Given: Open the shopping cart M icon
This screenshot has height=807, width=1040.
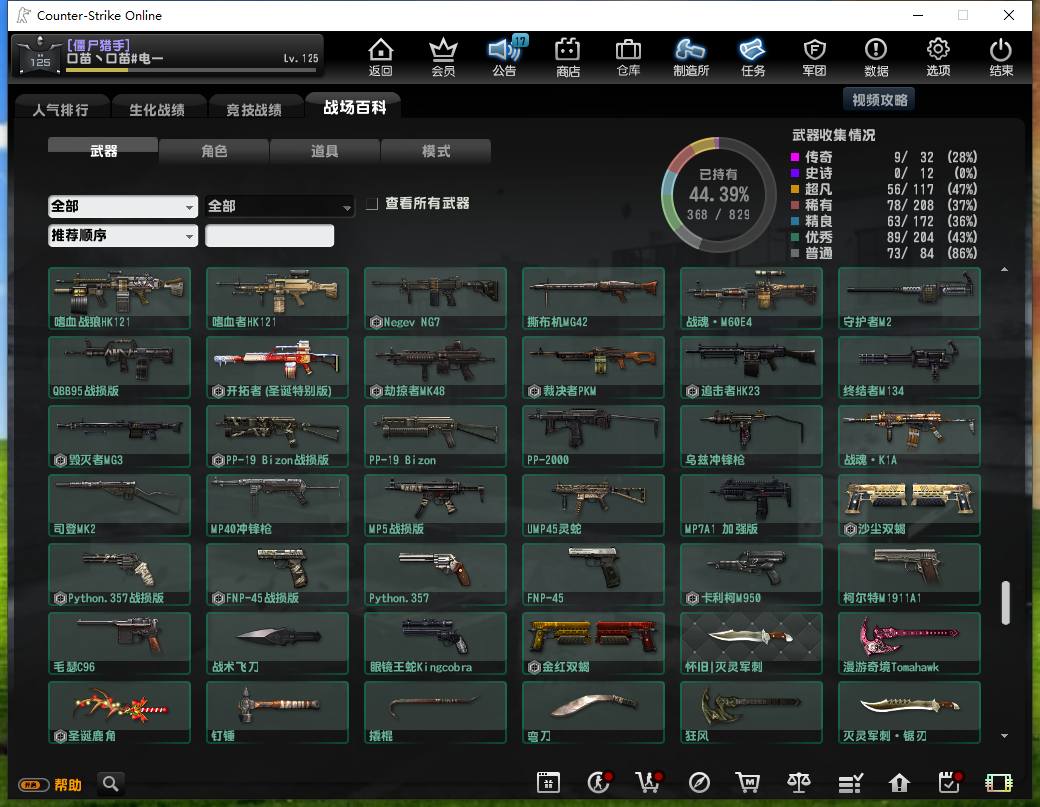Looking at the screenshot, I should coord(748,782).
